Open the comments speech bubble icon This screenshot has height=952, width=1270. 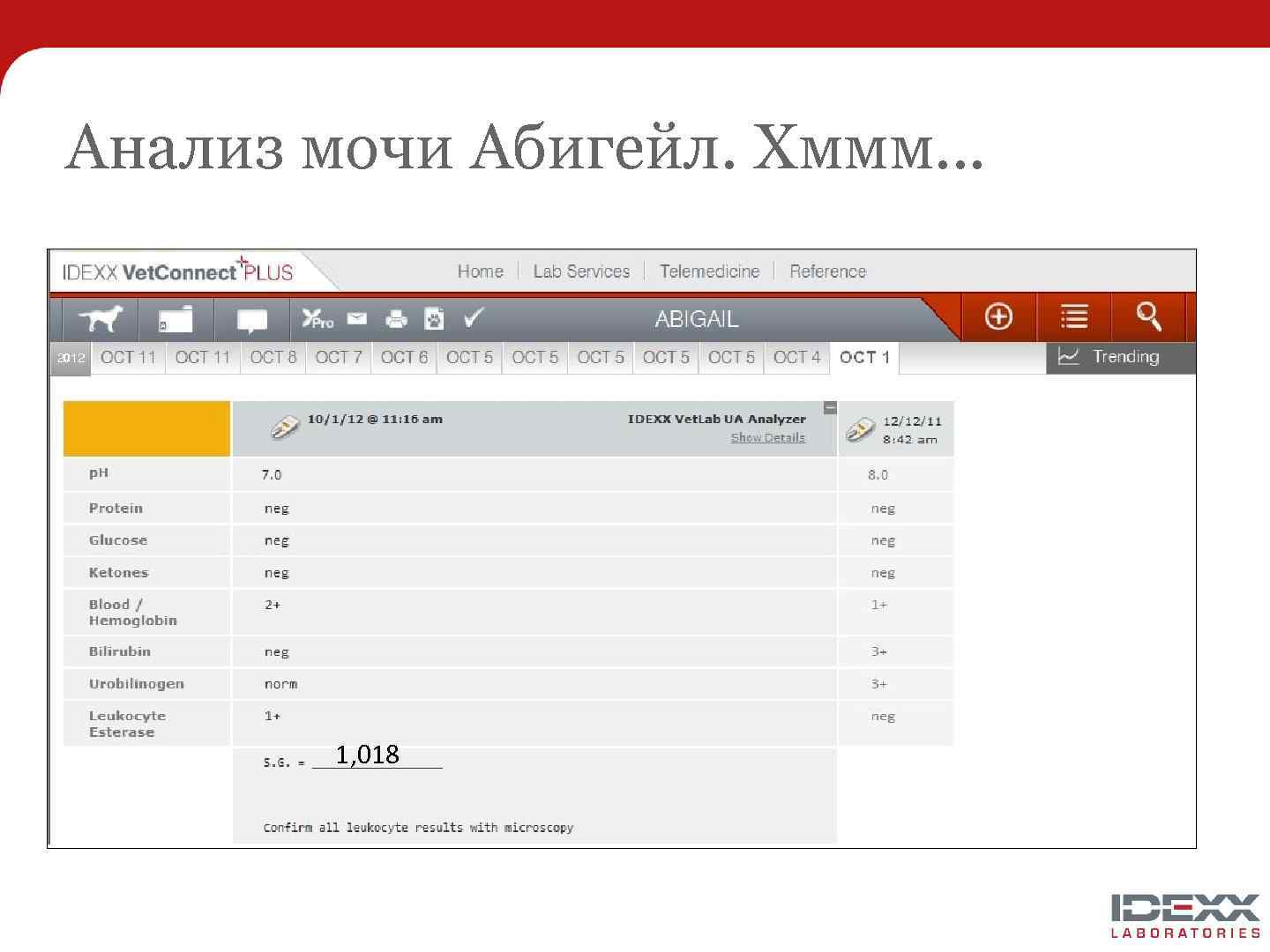click(x=250, y=319)
